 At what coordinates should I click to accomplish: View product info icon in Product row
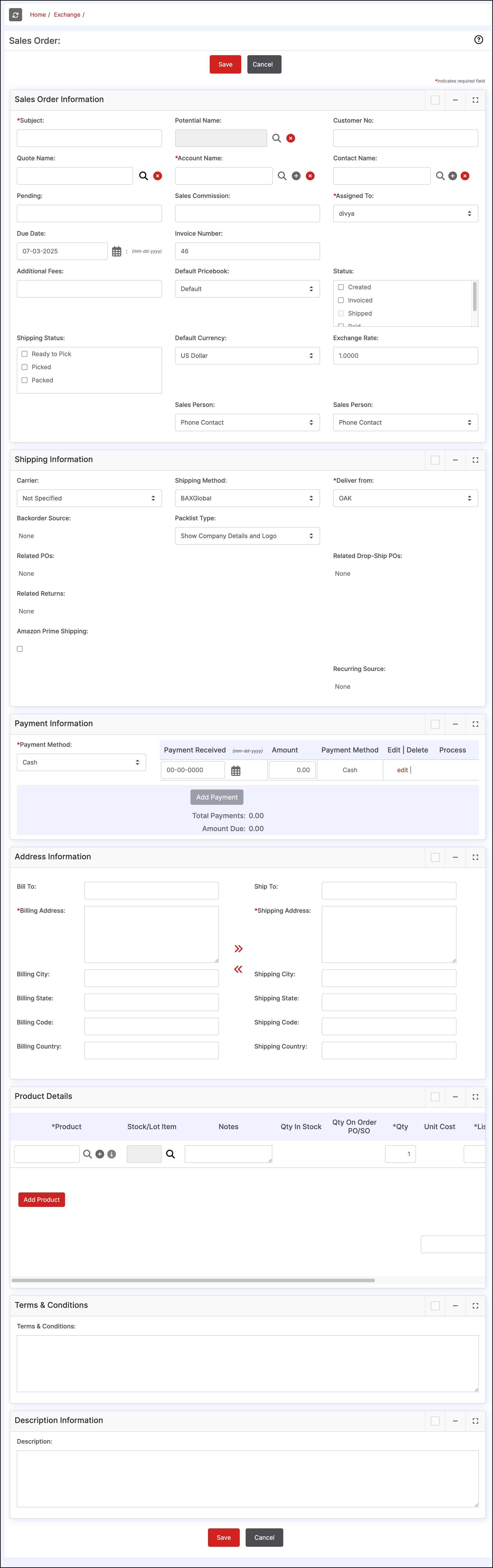coord(111,1154)
